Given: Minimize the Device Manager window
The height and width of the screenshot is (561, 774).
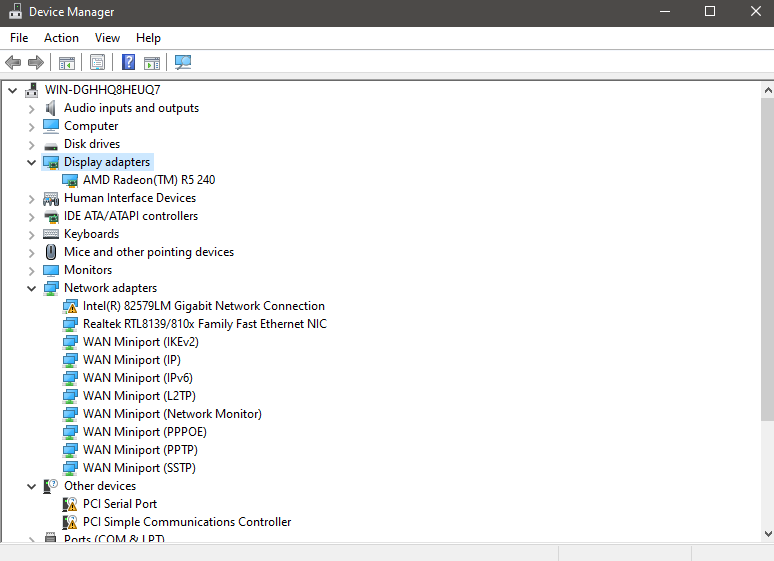Looking at the screenshot, I should 665,11.
